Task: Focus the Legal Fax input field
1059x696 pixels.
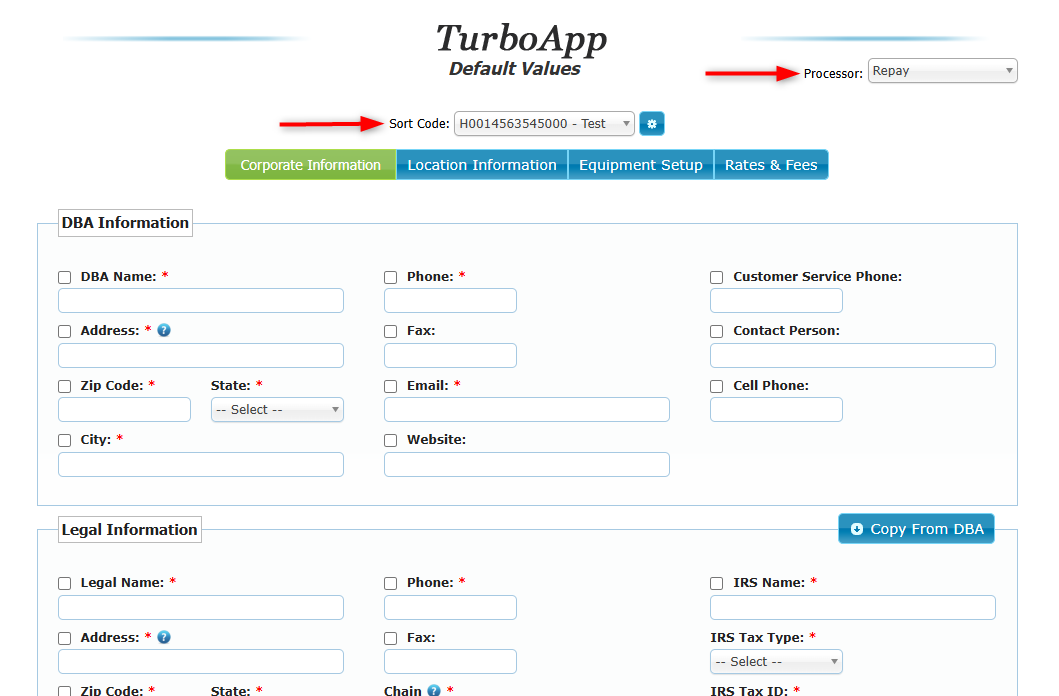Action: 450,662
